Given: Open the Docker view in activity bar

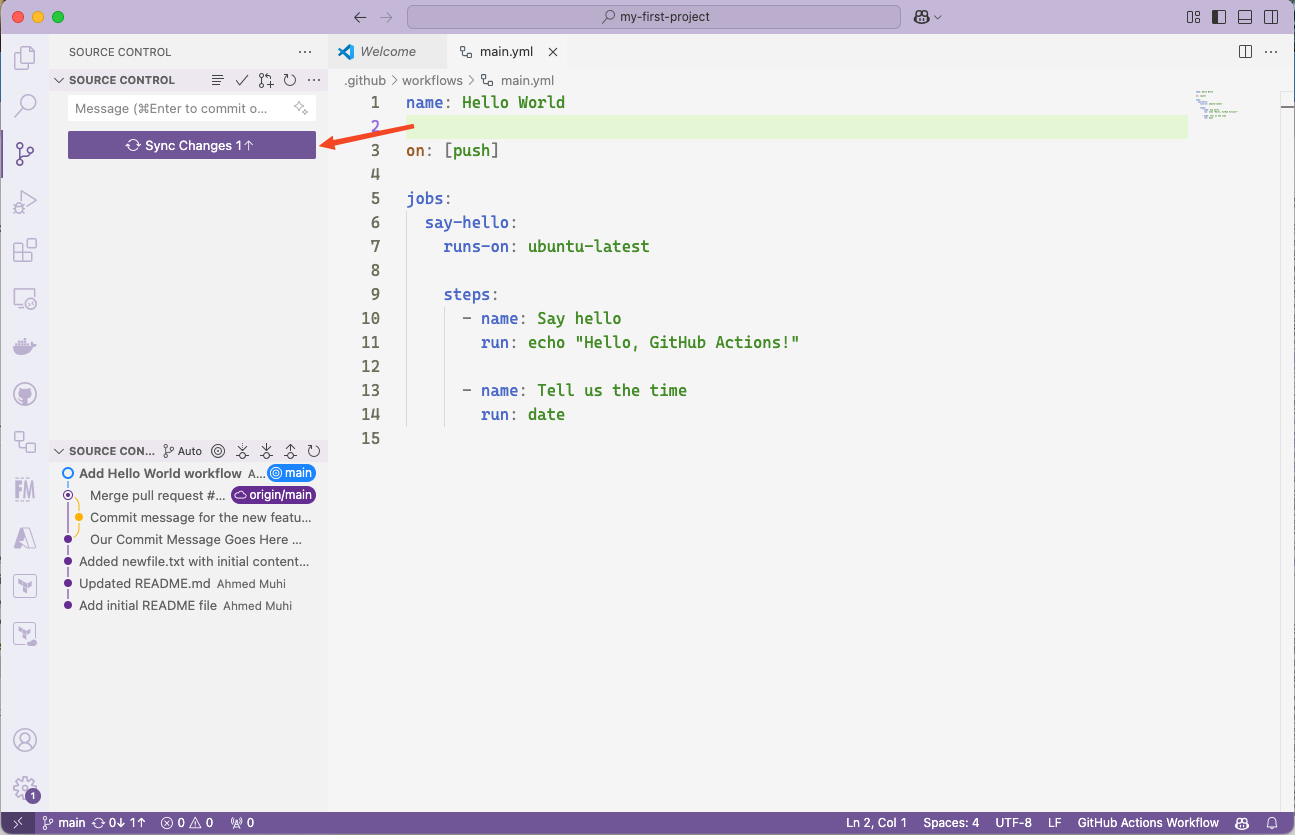Looking at the screenshot, I should coord(25,347).
